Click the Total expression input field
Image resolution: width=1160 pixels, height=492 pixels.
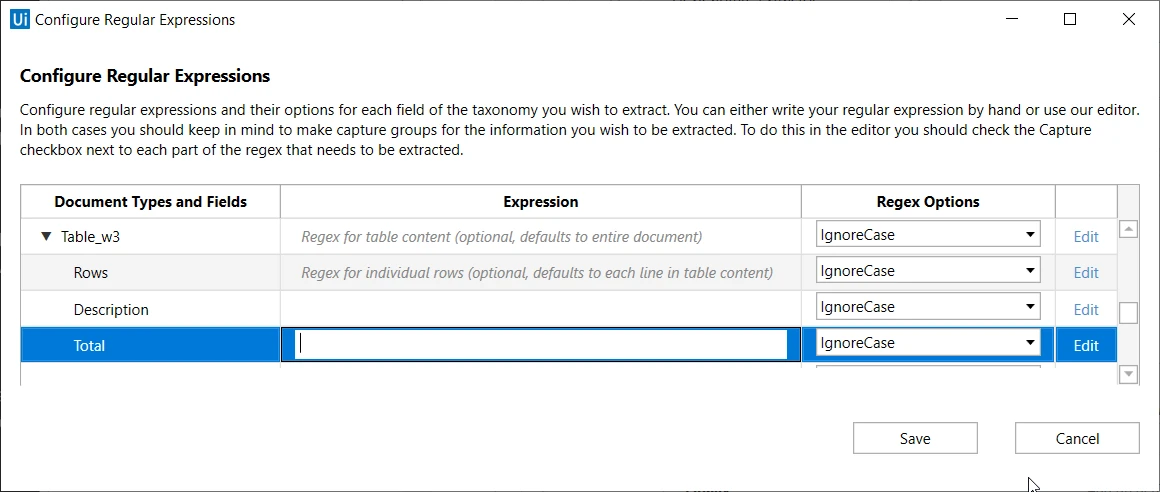[541, 345]
